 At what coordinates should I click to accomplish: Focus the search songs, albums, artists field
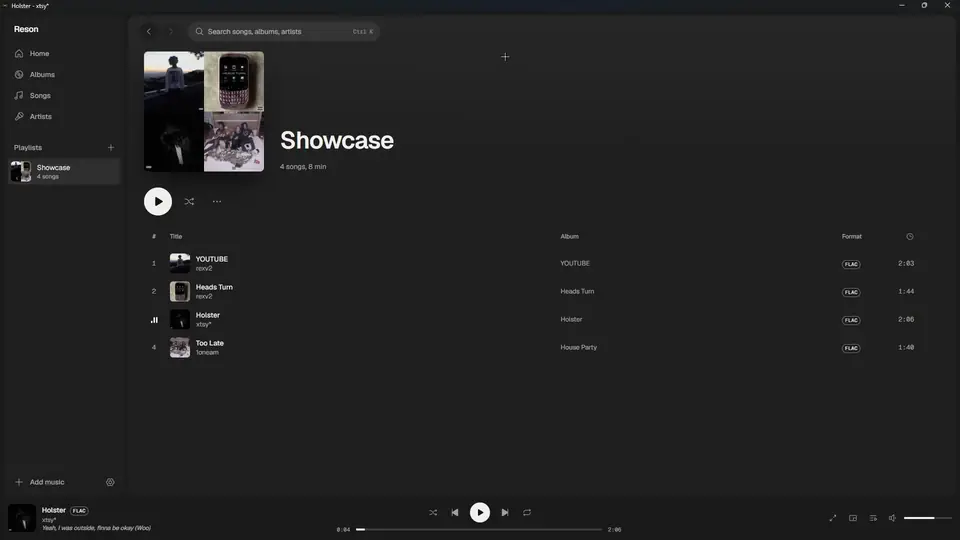(x=283, y=32)
